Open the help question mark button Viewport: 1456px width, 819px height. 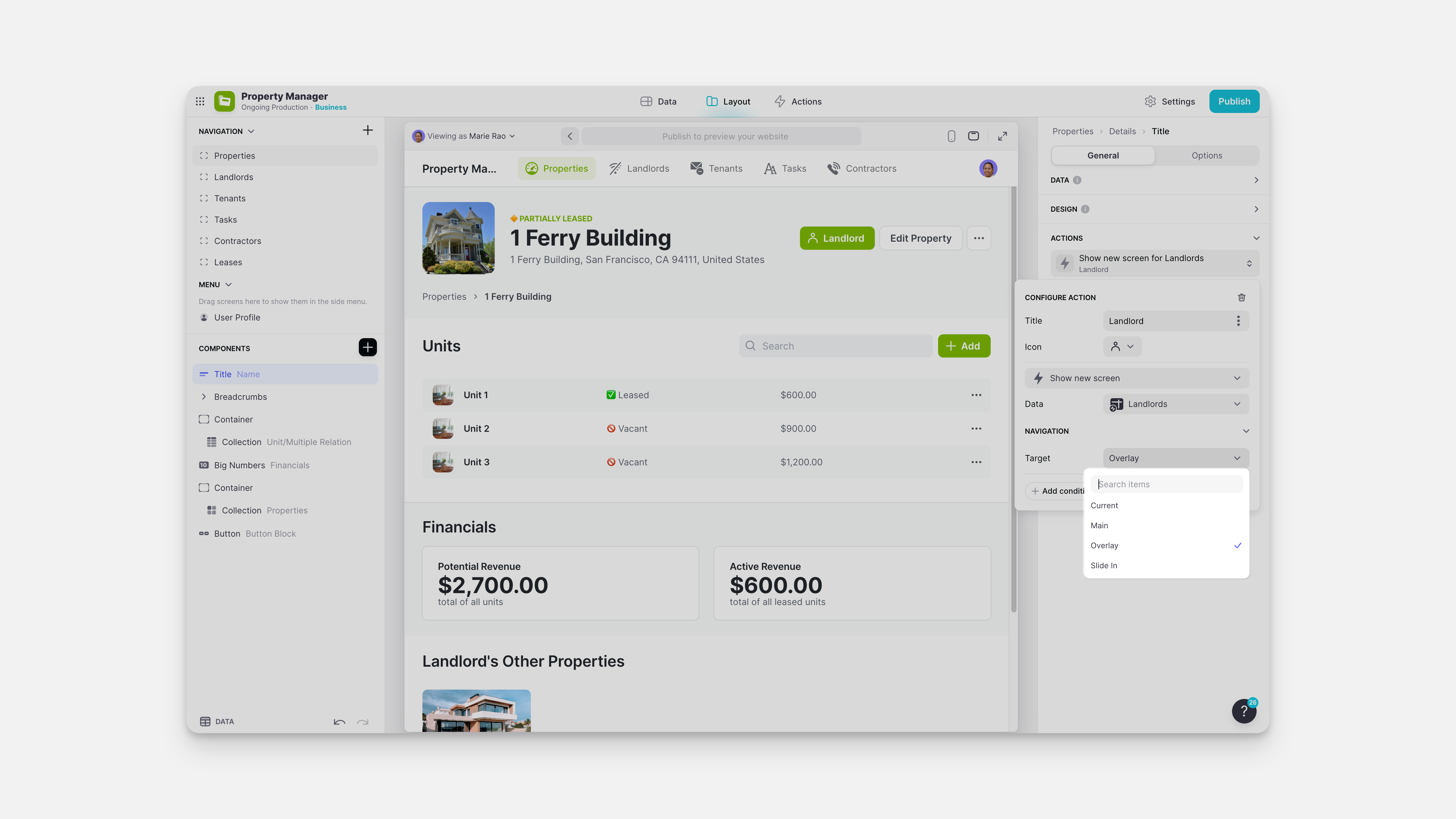pos(1243,711)
